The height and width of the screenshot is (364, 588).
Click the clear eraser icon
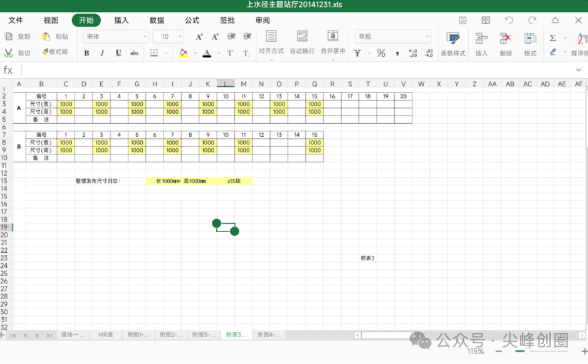553,52
